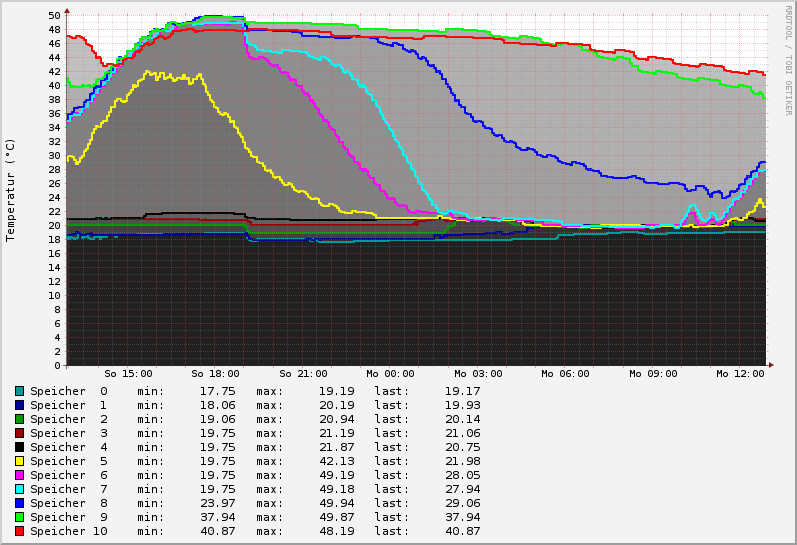This screenshot has width=797, height=545.
Task: Click the bright green Speicher 9 swatch
Action: click(x=19, y=517)
